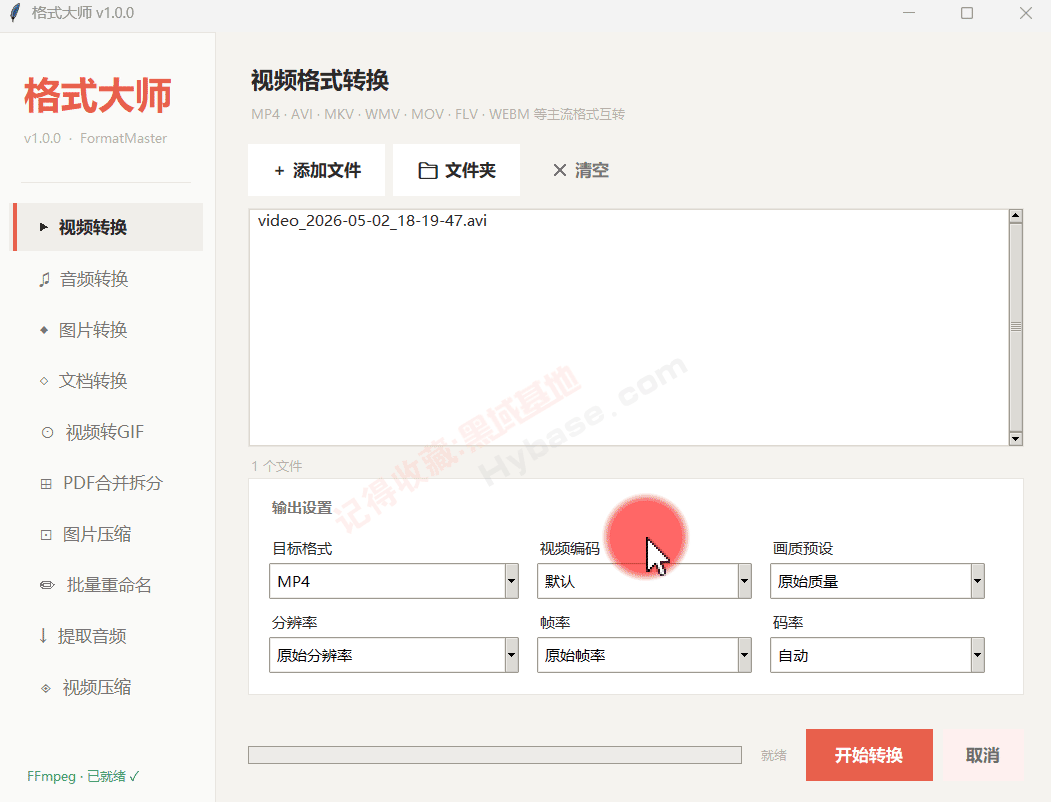Expand the 视频编码 dropdown showing 默认

[x=643, y=581]
